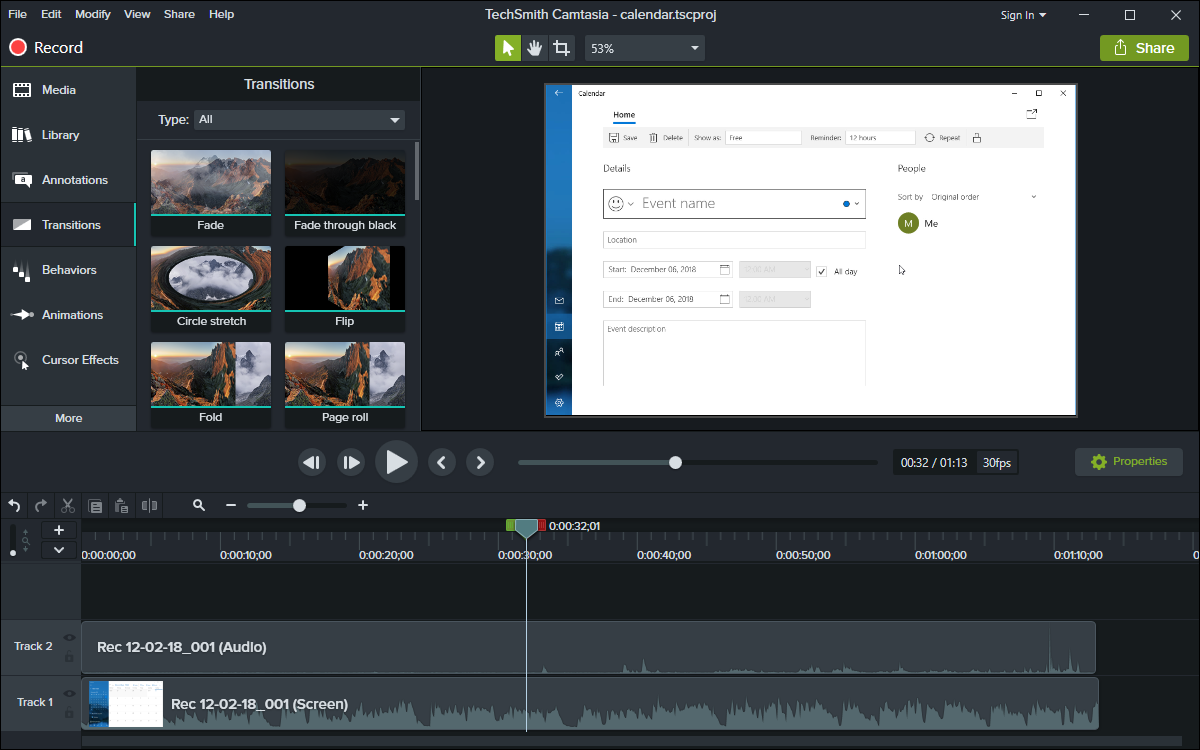Viewport: 1200px width, 750px height.
Task: Start a new recording with the Record button
Action: pos(45,47)
